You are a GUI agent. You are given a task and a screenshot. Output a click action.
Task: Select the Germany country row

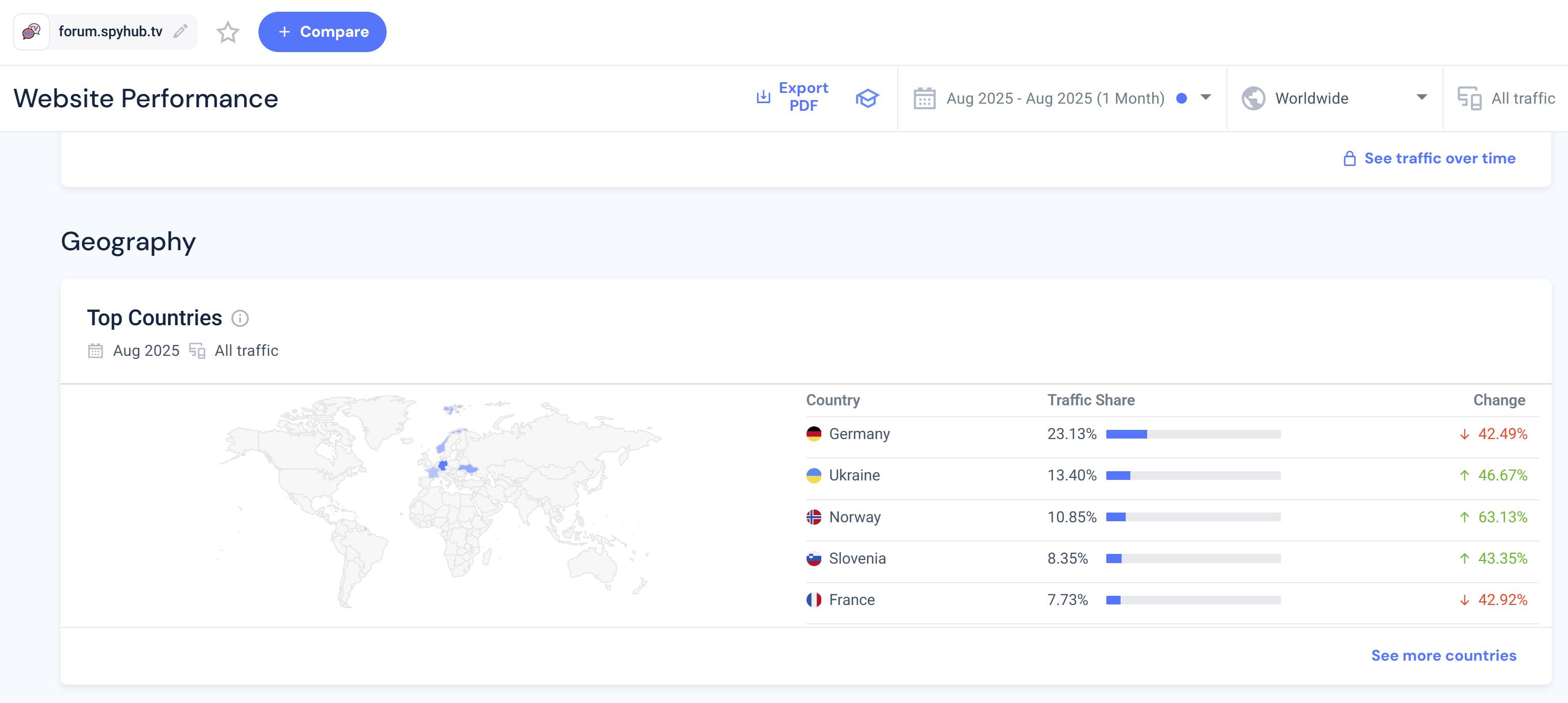[859, 434]
